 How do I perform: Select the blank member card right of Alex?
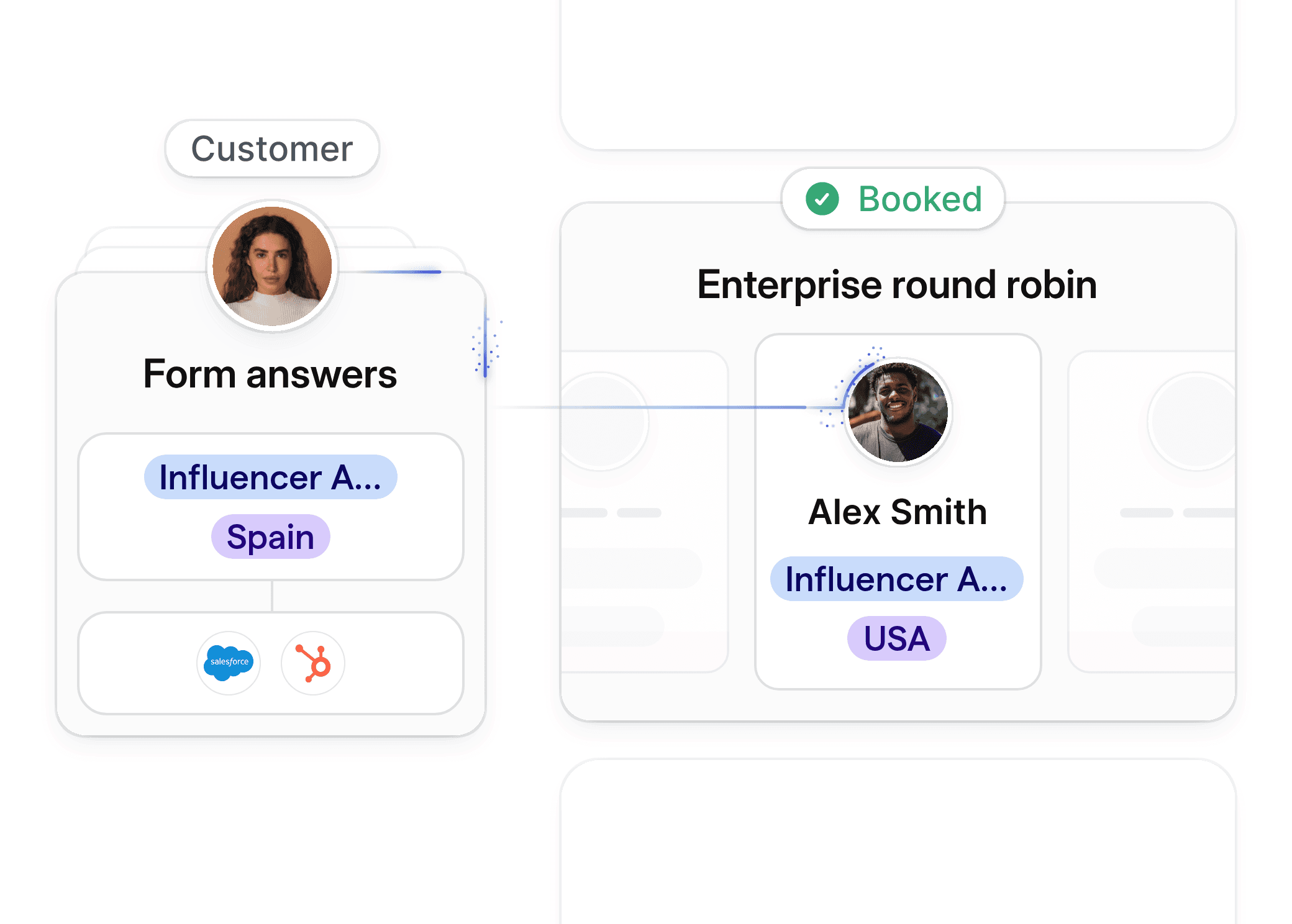point(1152,512)
